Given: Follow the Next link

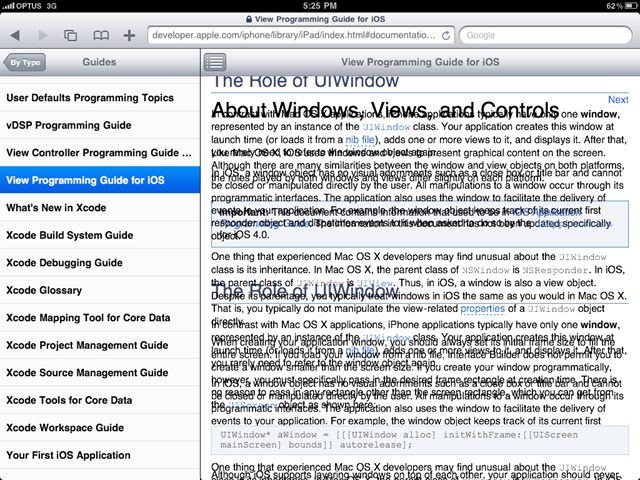Looking at the screenshot, I should coord(618,100).
